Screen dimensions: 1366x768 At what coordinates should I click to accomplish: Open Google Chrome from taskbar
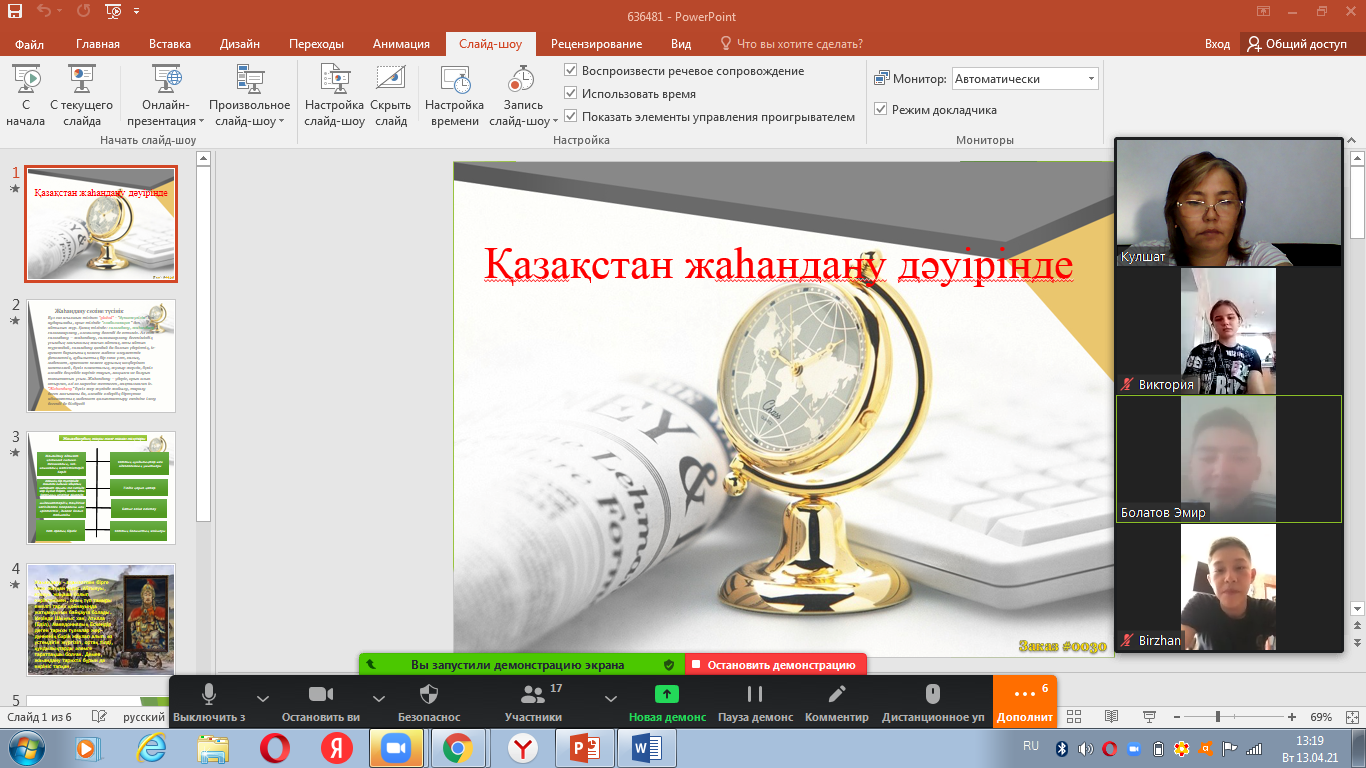tap(458, 748)
